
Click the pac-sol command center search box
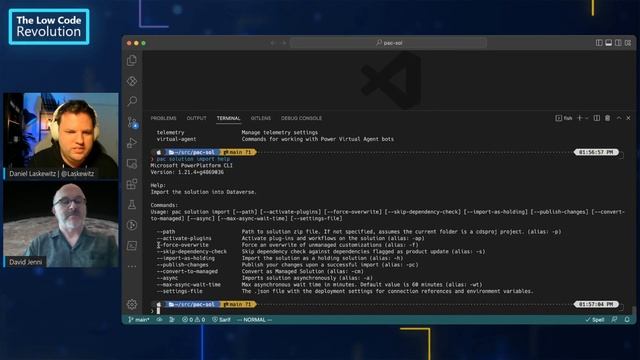(x=389, y=43)
